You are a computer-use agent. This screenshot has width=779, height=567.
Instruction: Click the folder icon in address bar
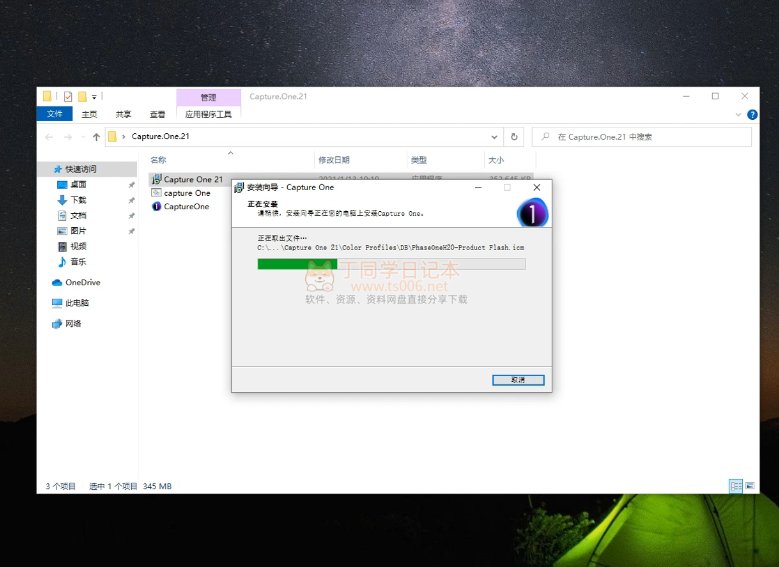point(112,136)
